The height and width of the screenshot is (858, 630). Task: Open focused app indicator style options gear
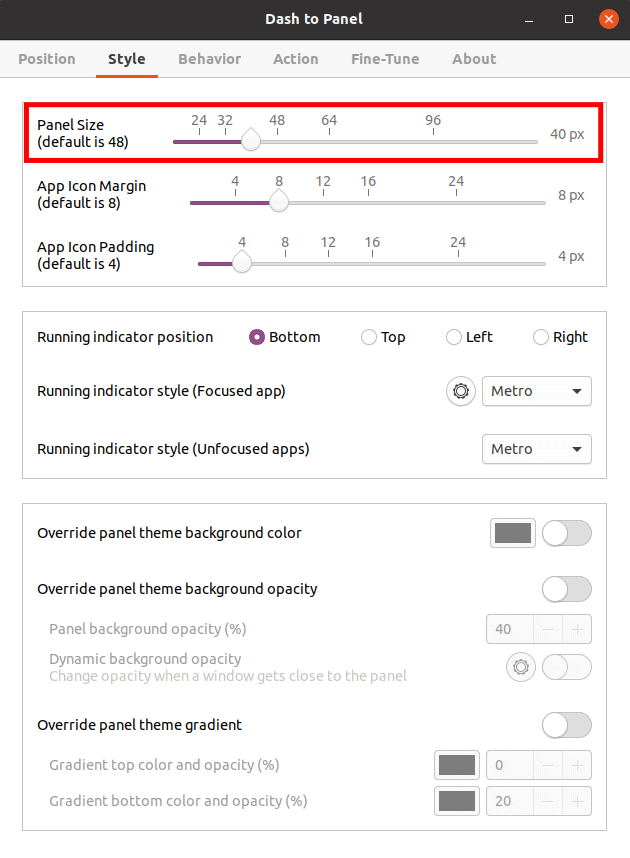(x=460, y=391)
